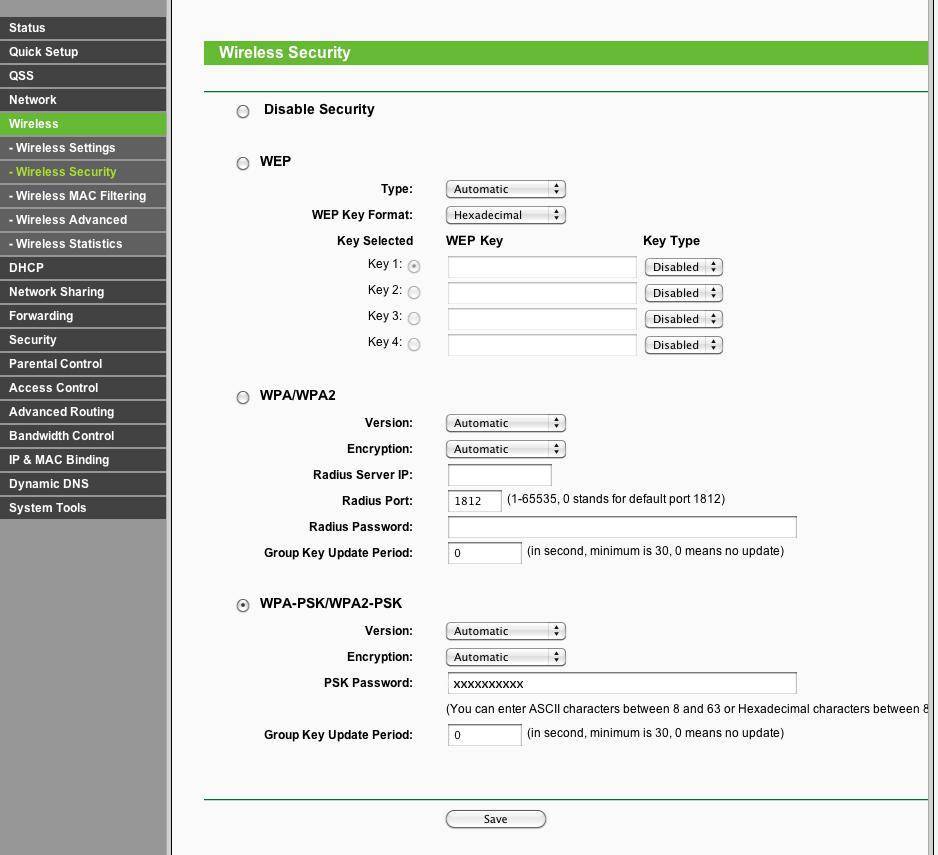Navigate to System Tools menu

click(x=83, y=508)
